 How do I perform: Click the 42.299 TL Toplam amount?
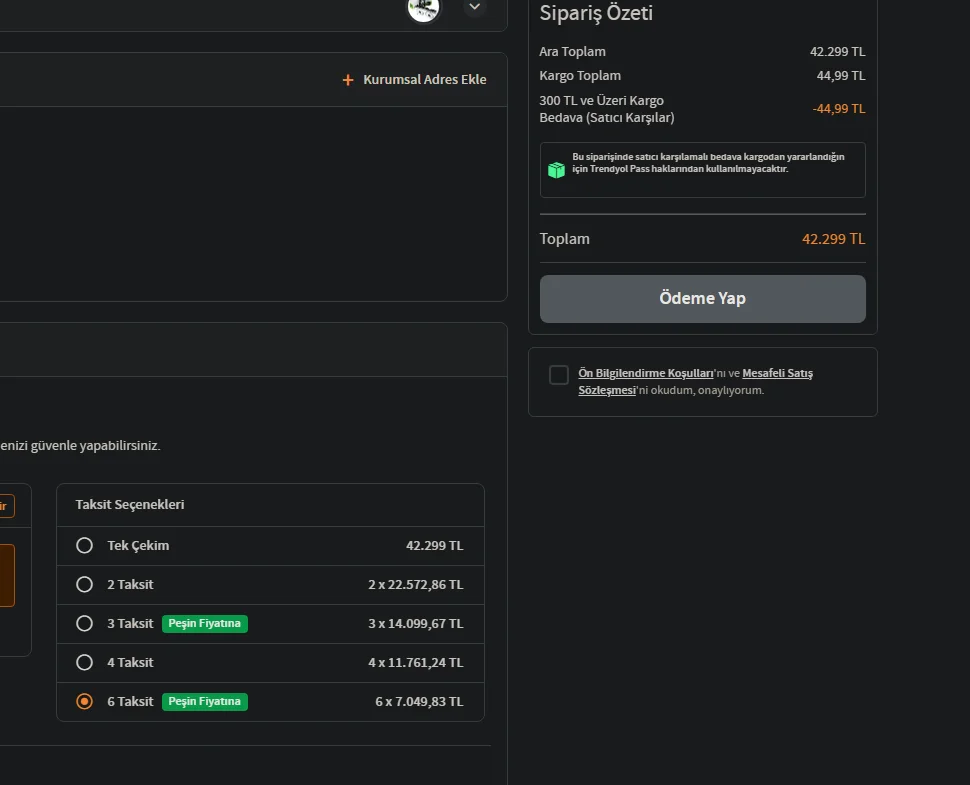(x=833, y=239)
